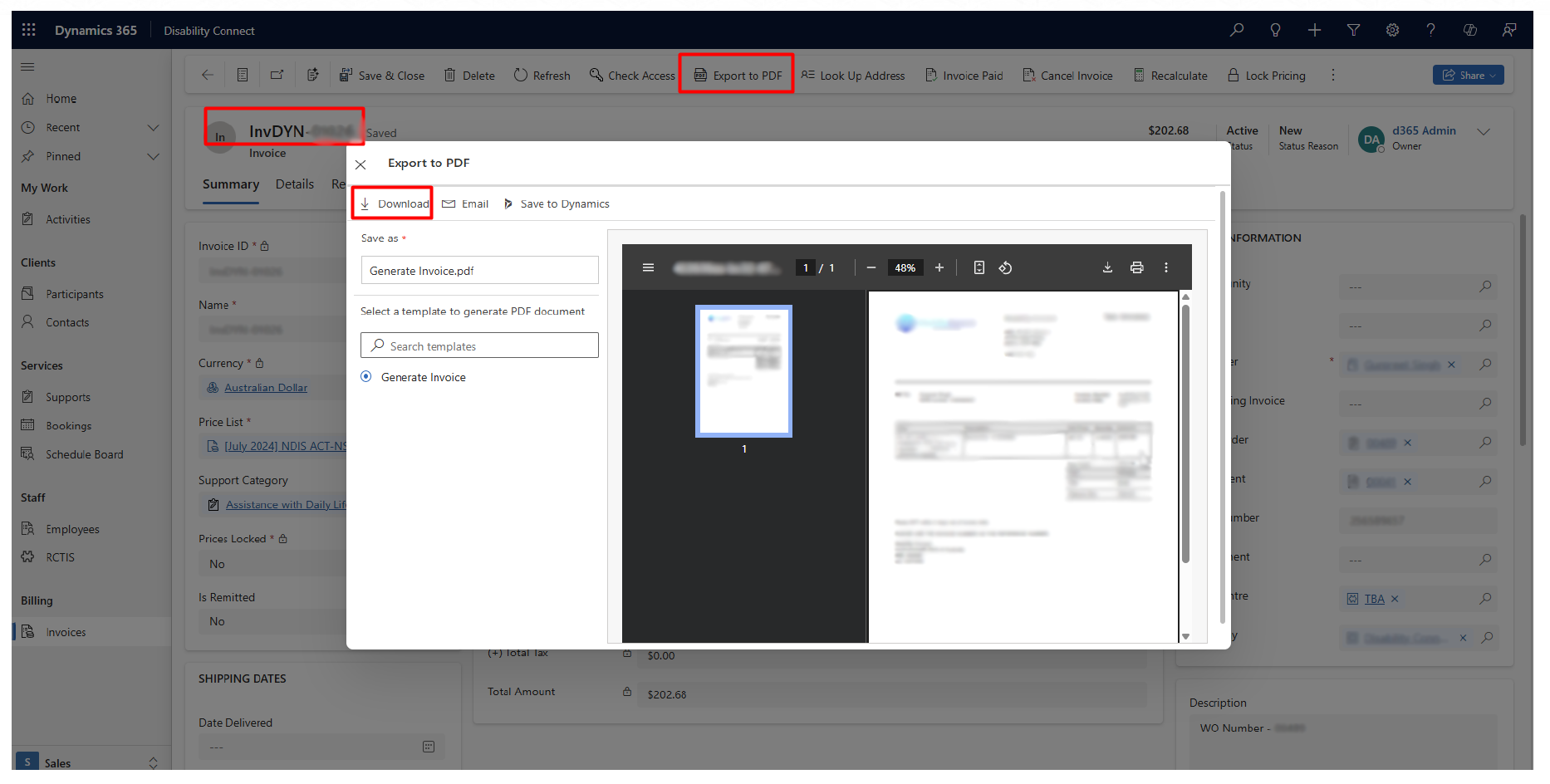
Task: Expand the Recent section in sidebar
Action: pyautogui.click(x=153, y=128)
